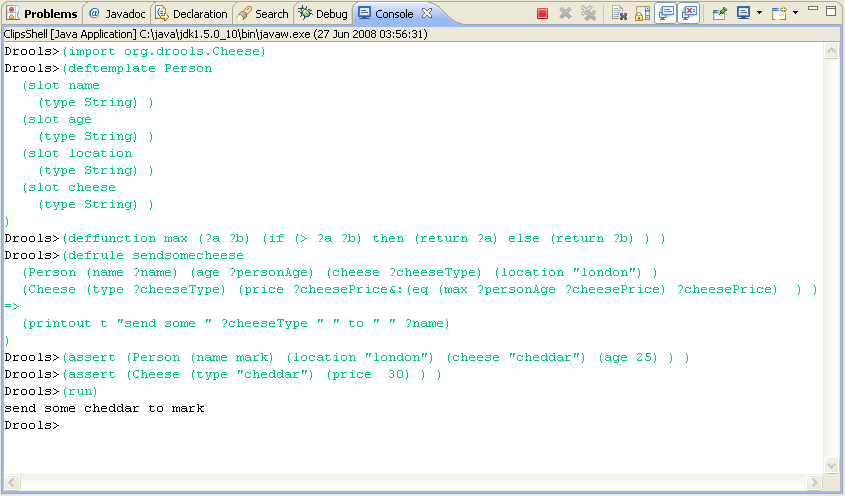Expand the Display Selected Console dropdown arrow
Image resolution: width=845 pixels, height=496 pixels.
point(759,14)
